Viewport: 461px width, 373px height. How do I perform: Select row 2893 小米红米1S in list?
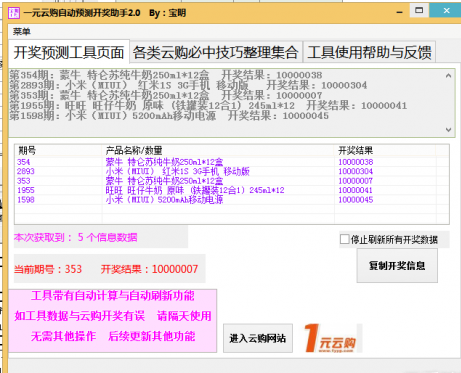[x=231, y=171]
